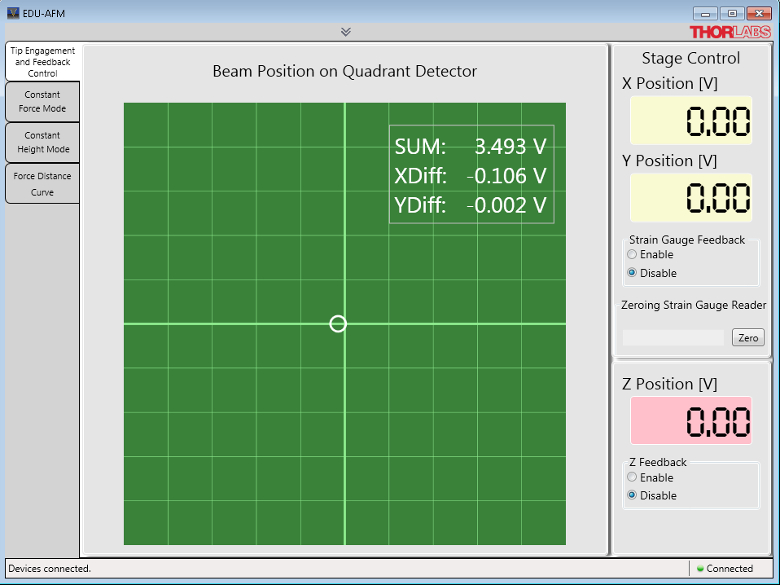Click the green Connected status indicator
The height and width of the screenshot is (585, 780).
700,569
